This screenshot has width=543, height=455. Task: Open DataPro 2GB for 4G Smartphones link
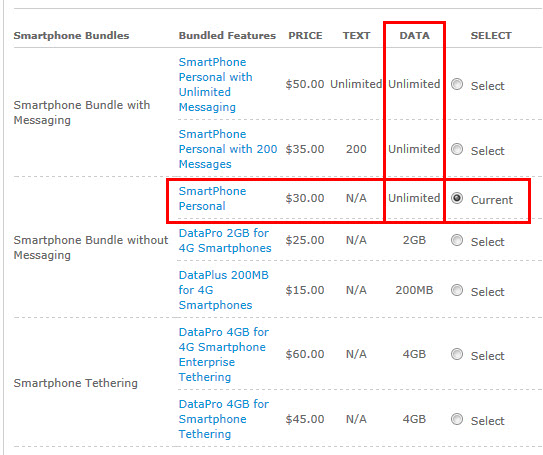tap(225, 240)
